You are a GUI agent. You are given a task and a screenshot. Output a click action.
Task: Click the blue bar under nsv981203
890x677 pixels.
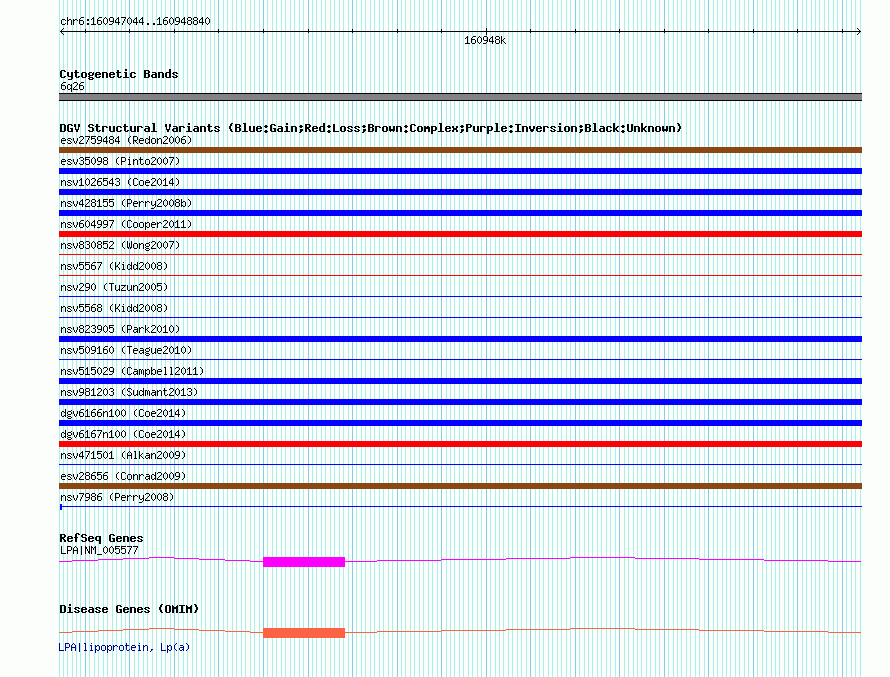coord(460,402)
